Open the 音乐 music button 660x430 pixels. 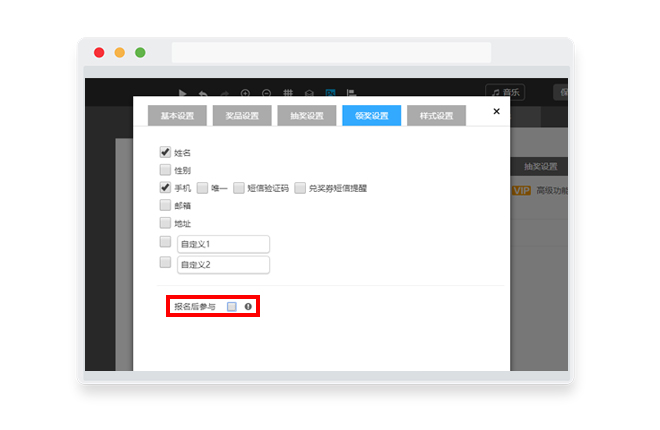pyautogui.click(x=505, y=92)
